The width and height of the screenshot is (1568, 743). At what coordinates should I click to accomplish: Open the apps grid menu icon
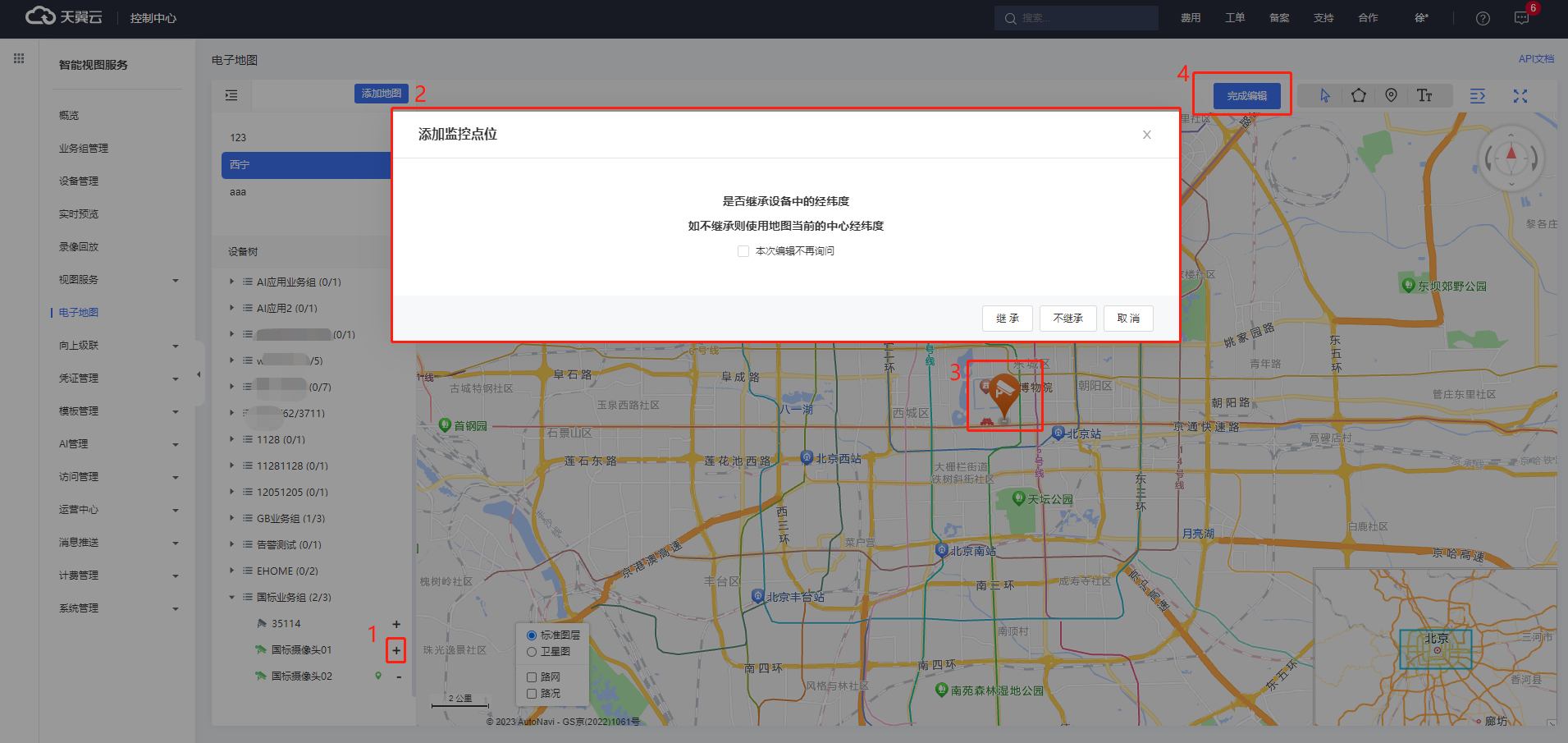click(19, 58)
